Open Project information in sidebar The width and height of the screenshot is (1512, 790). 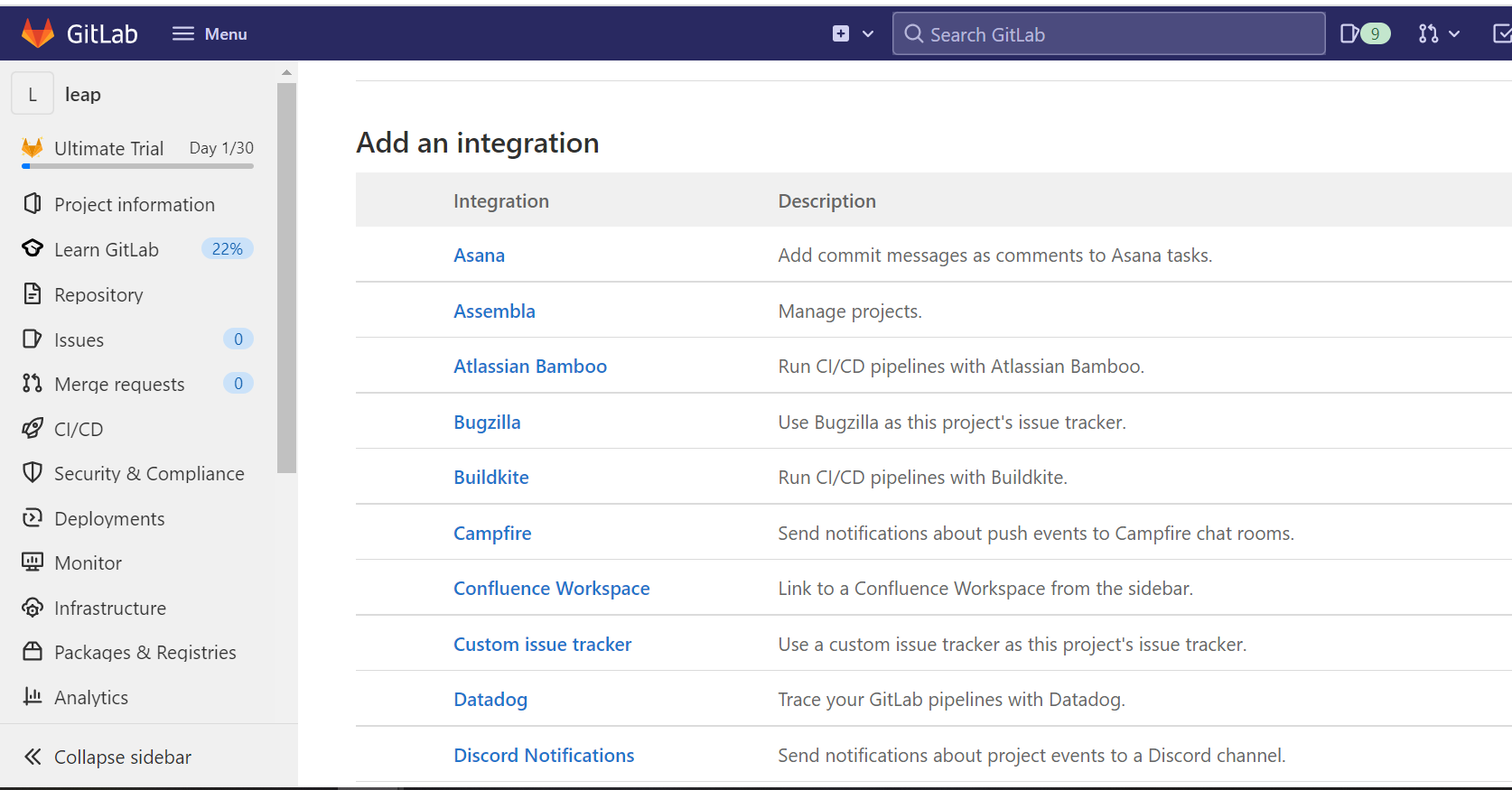[134, 205]
